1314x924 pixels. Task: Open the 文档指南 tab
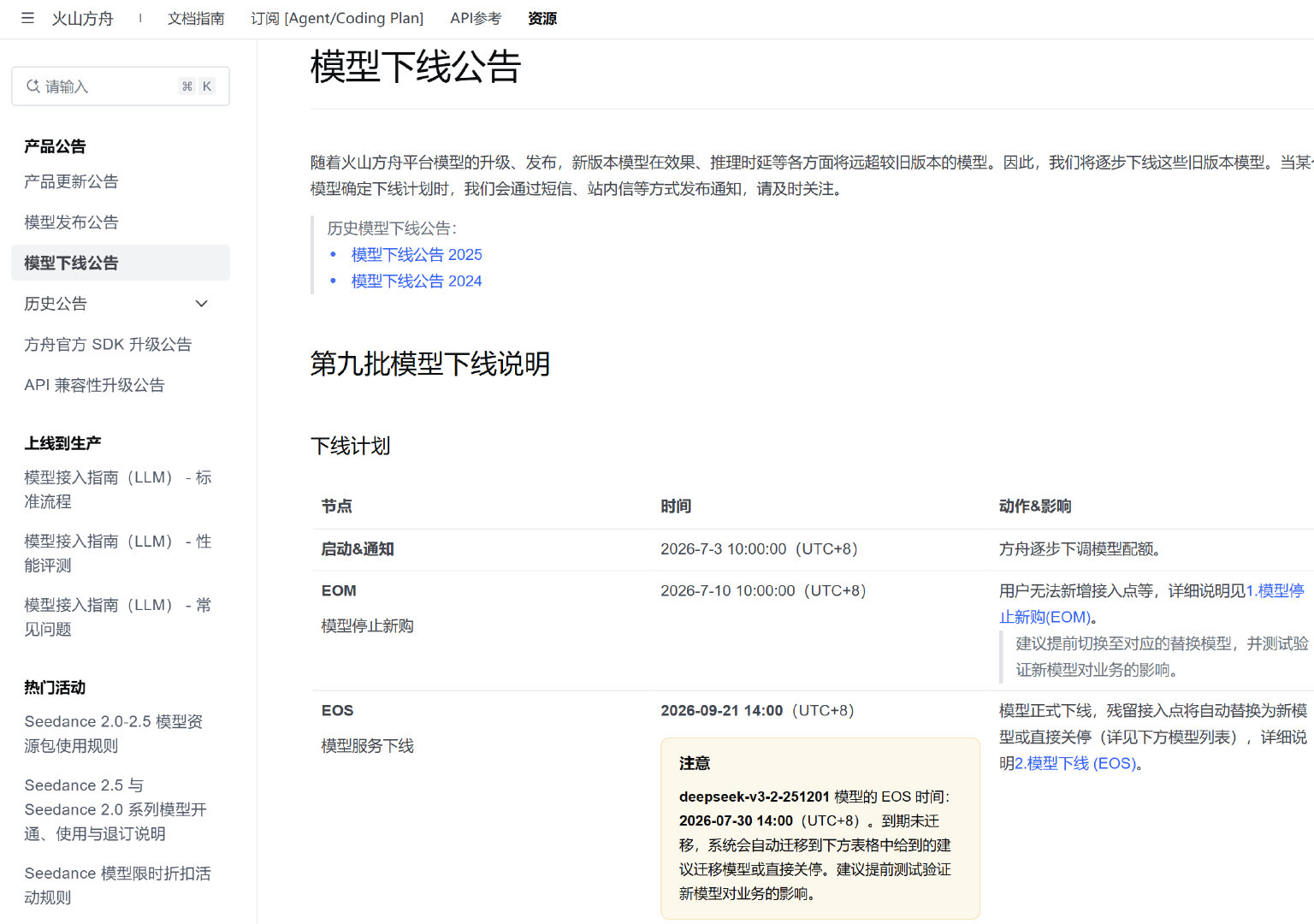coord(196,19)
